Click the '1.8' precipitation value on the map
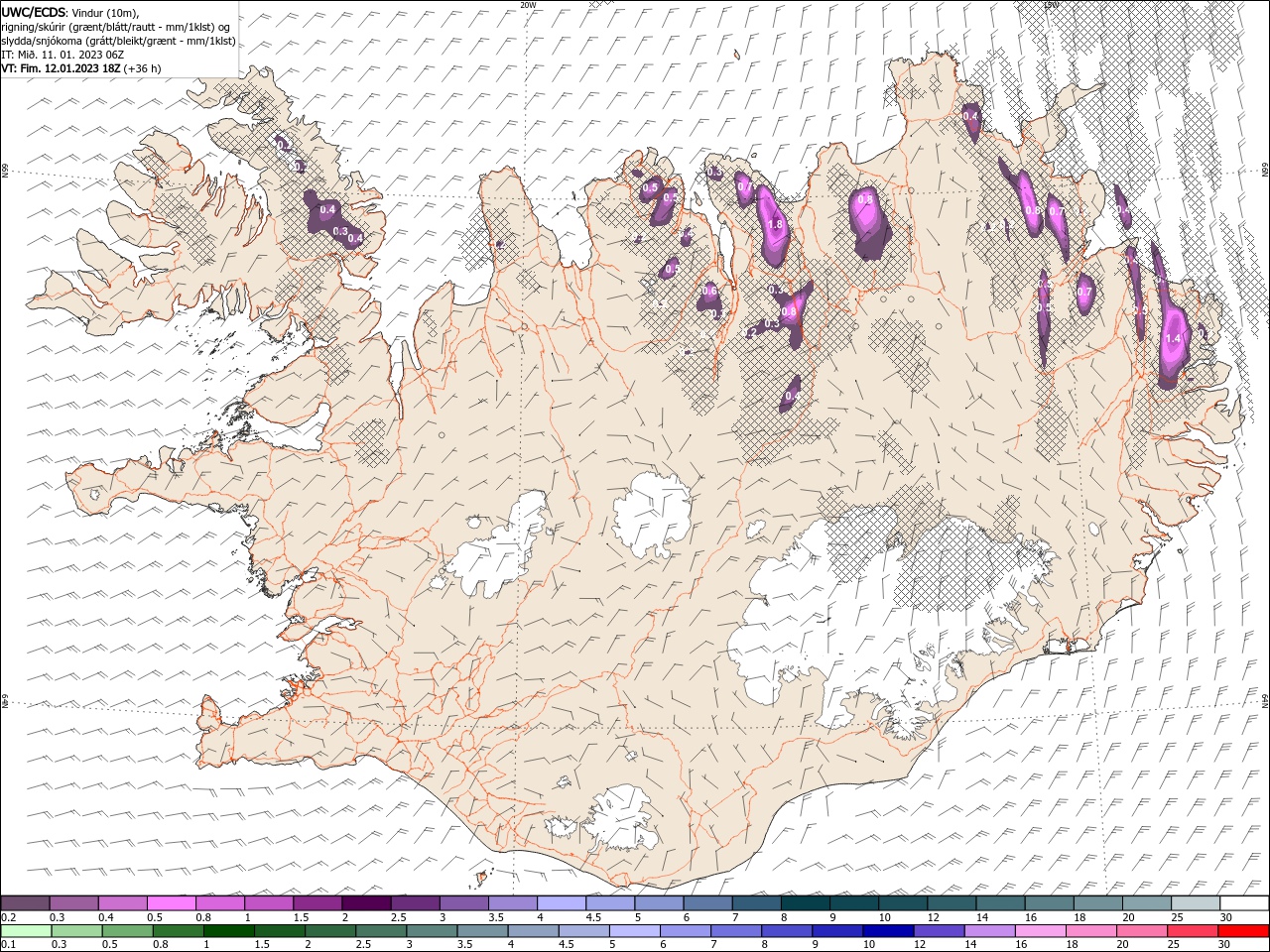Viewport: 1270px width, 952px height. click(776, 225)
